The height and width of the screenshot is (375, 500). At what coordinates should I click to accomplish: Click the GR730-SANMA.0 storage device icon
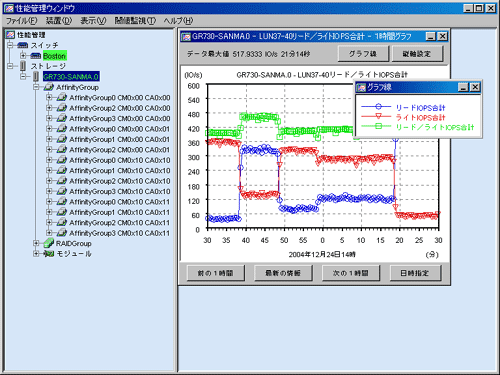coord(36,77)
